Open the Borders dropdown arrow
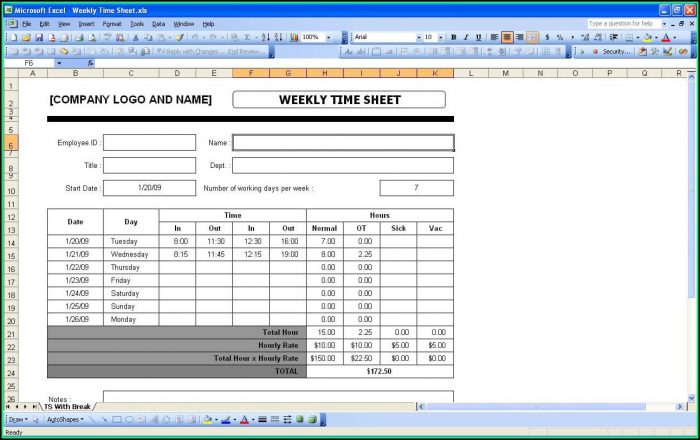Image resolution: width=700 pixels, height=440 pixels. pos(638,37)
